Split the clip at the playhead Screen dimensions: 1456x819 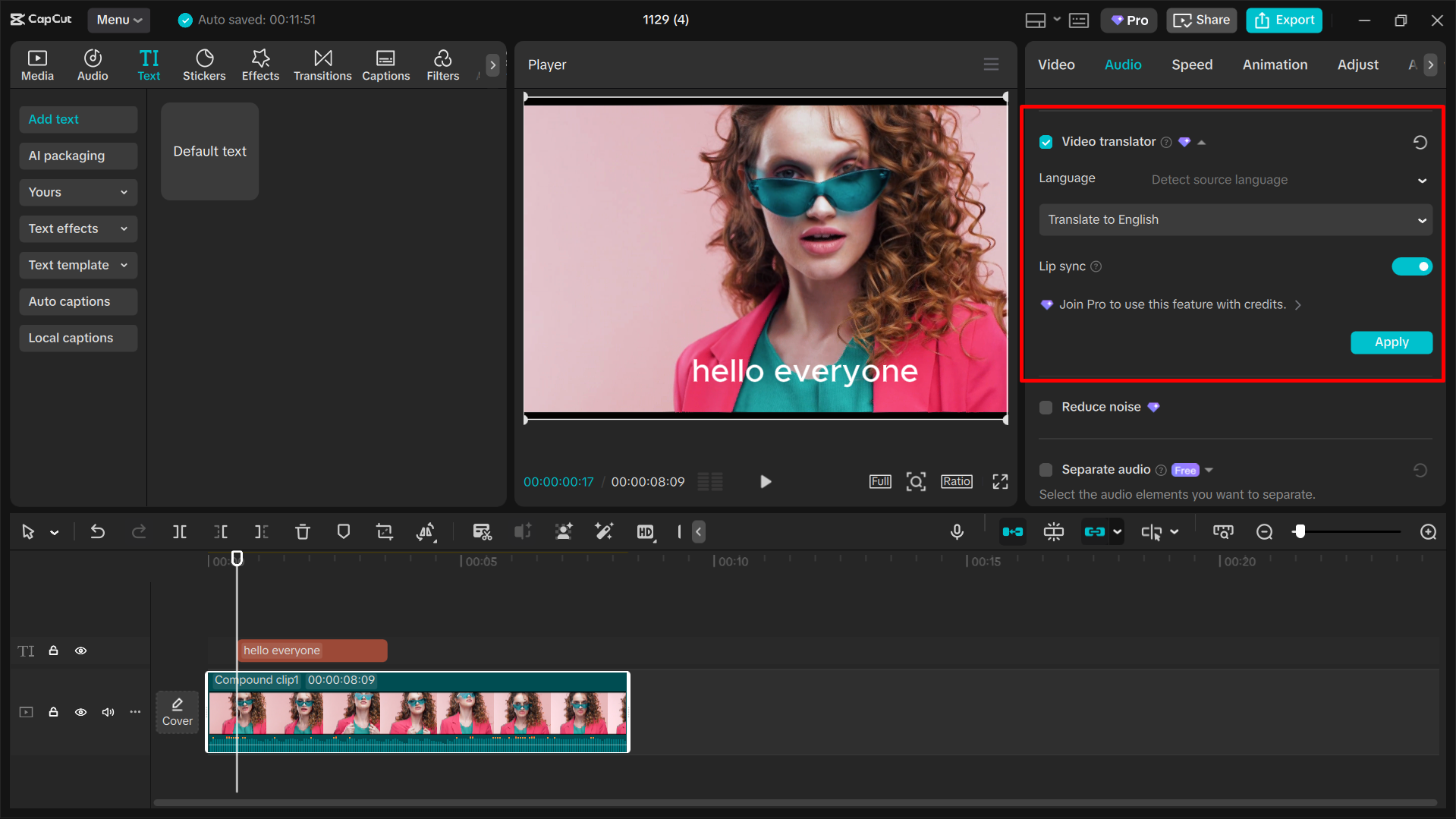pos(180,531)
